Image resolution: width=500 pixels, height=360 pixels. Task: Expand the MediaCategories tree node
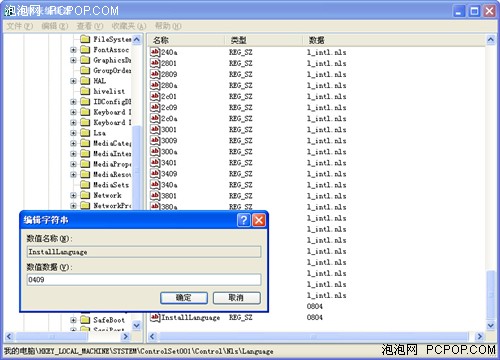pos(73,143)
